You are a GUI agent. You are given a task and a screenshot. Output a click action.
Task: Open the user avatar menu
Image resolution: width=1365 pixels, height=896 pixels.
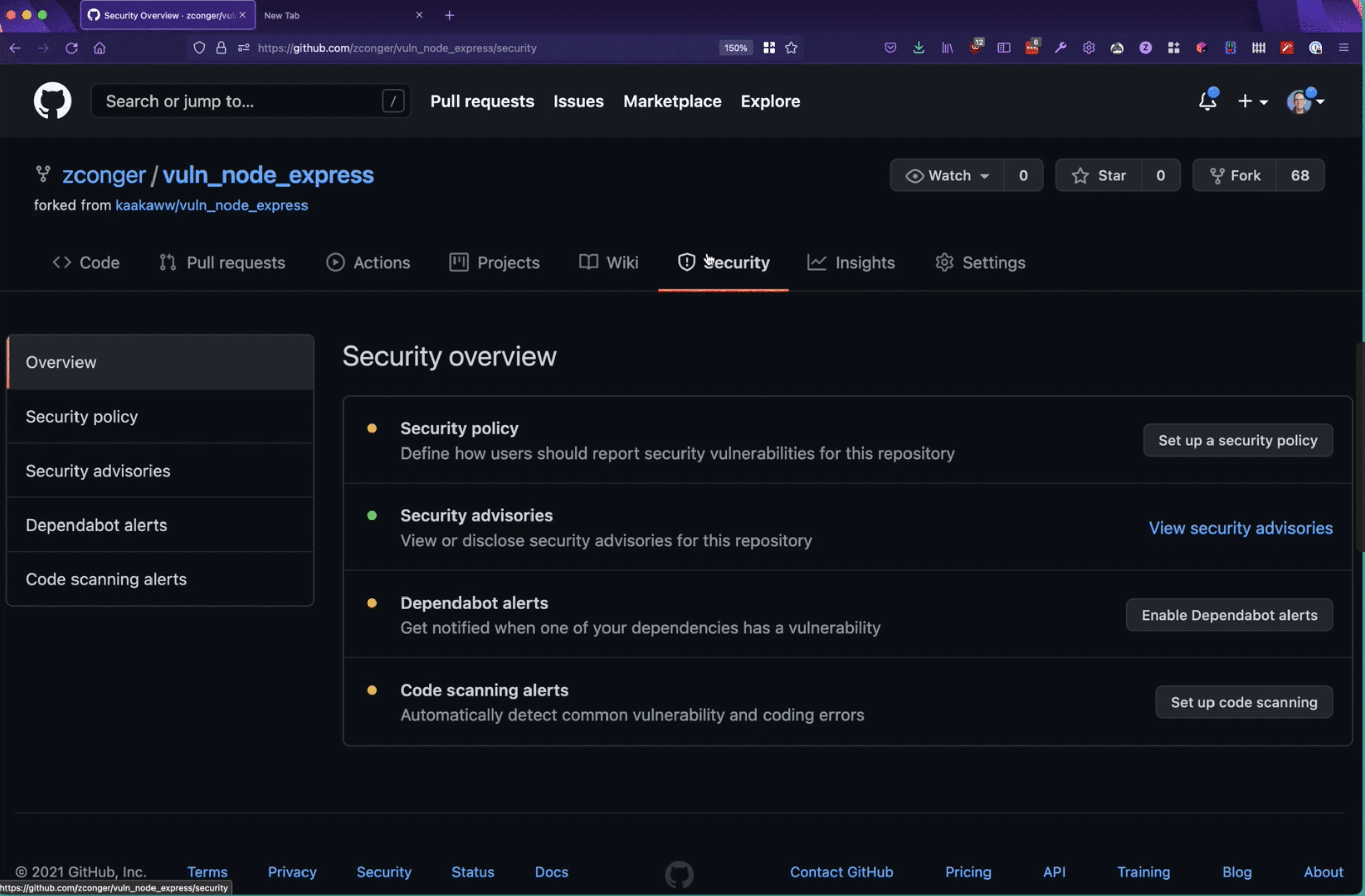click(1305, 101)
